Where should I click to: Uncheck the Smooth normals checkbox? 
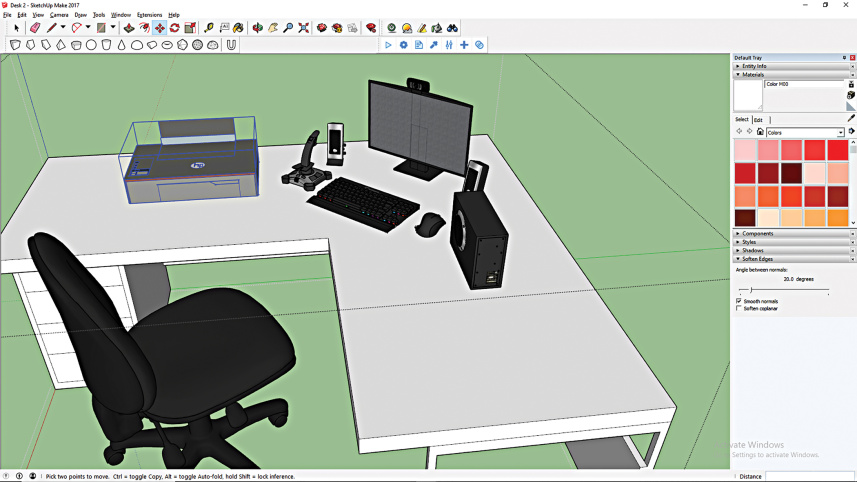(x=739, y=301)
